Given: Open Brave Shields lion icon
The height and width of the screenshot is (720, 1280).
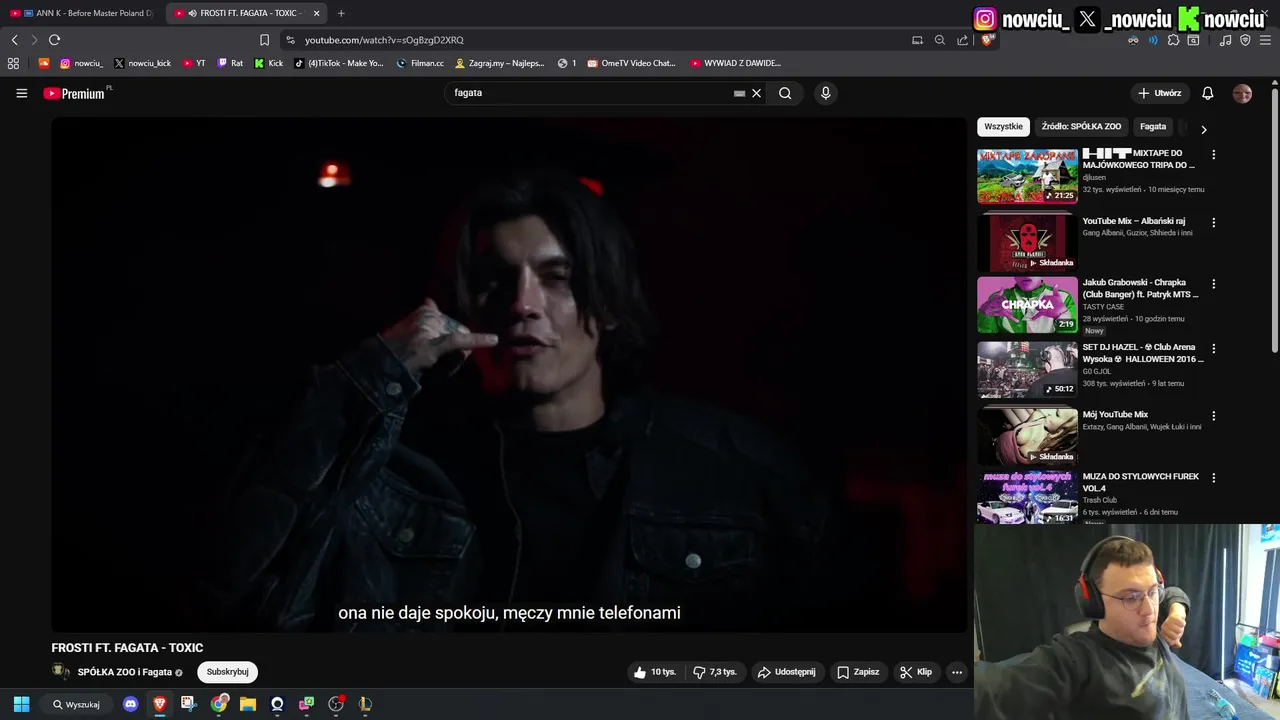Looking at the screenshot, I should pos(987,40).
